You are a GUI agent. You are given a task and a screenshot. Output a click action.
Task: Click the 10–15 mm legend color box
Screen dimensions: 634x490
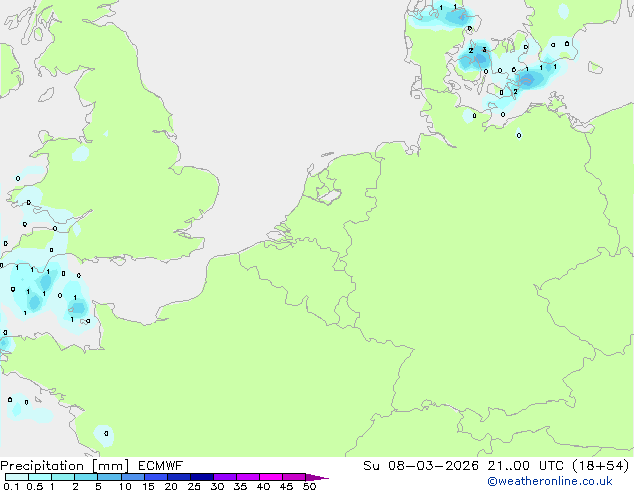pos(132,477)
